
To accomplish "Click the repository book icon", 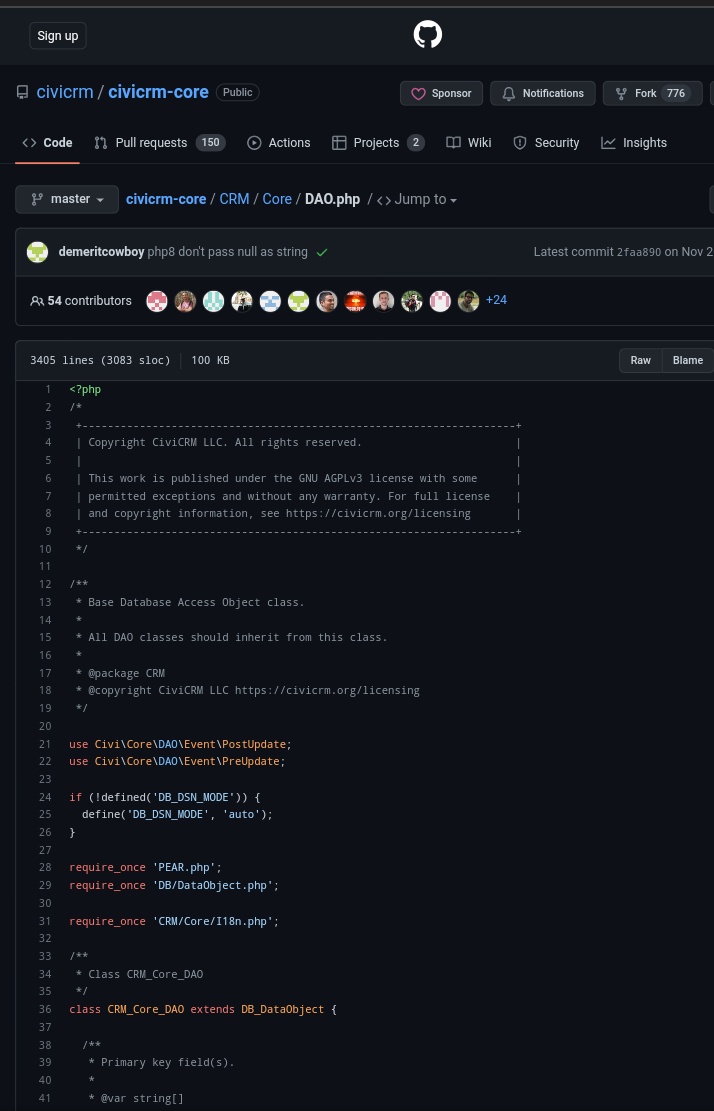I will tap(23, 92).
